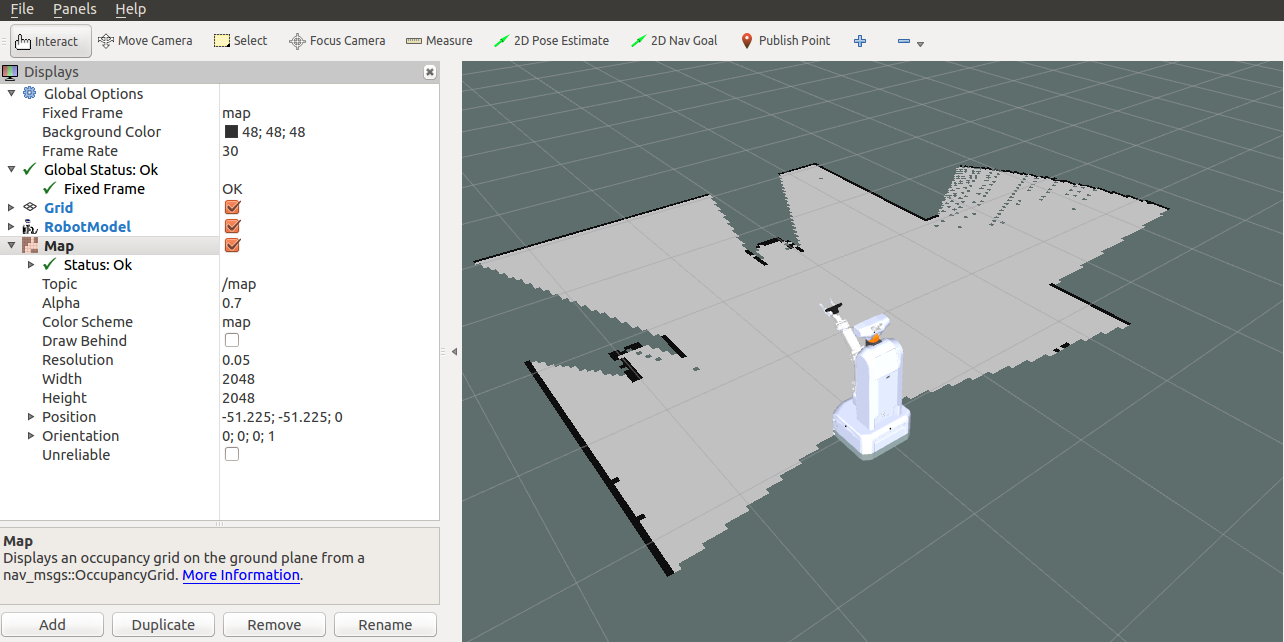Open the Panels menu
The height and width of the screenshot is (642, 1284).
click(x=75, y=9)
